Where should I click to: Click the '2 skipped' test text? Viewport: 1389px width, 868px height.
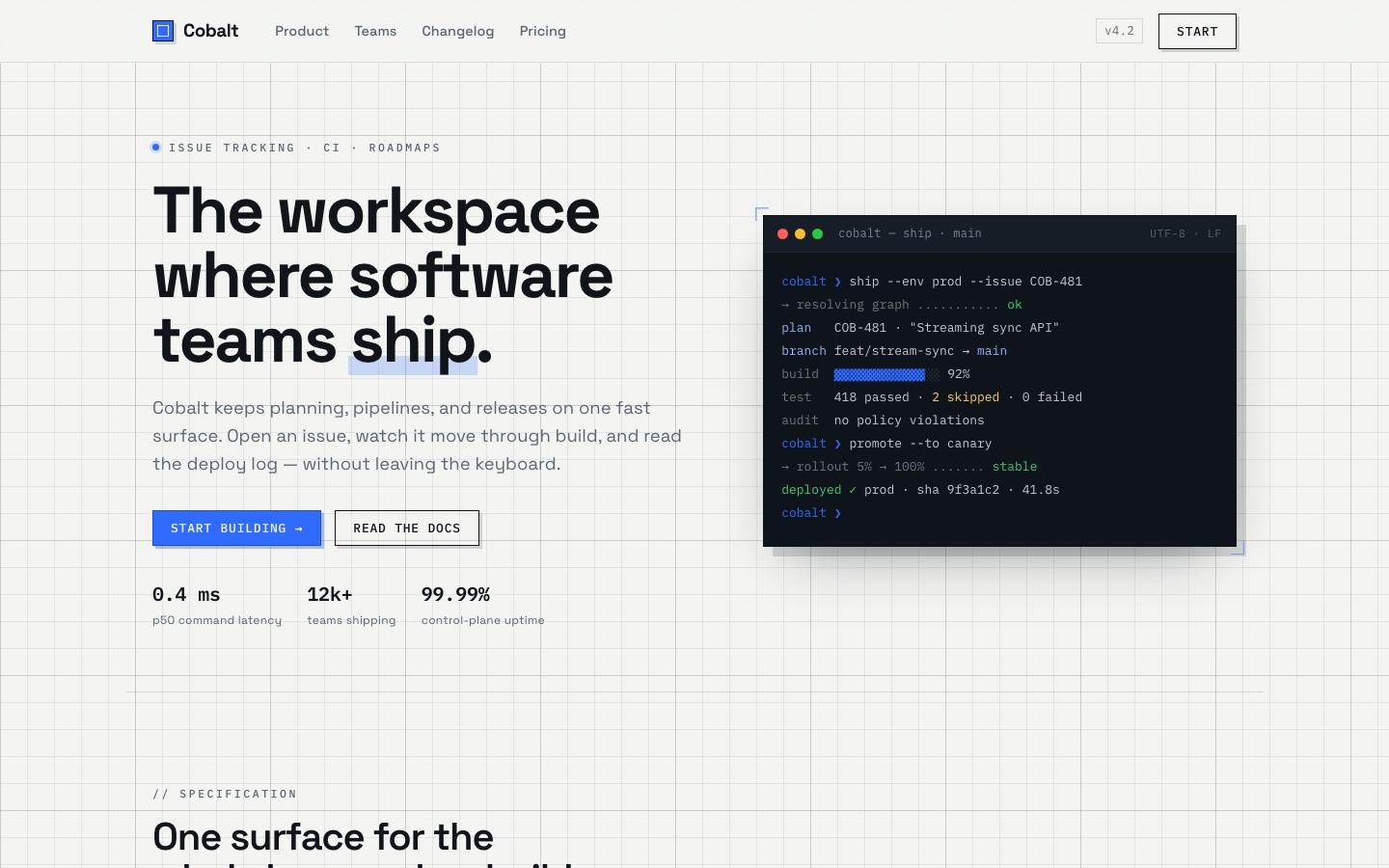coord(966,397)
